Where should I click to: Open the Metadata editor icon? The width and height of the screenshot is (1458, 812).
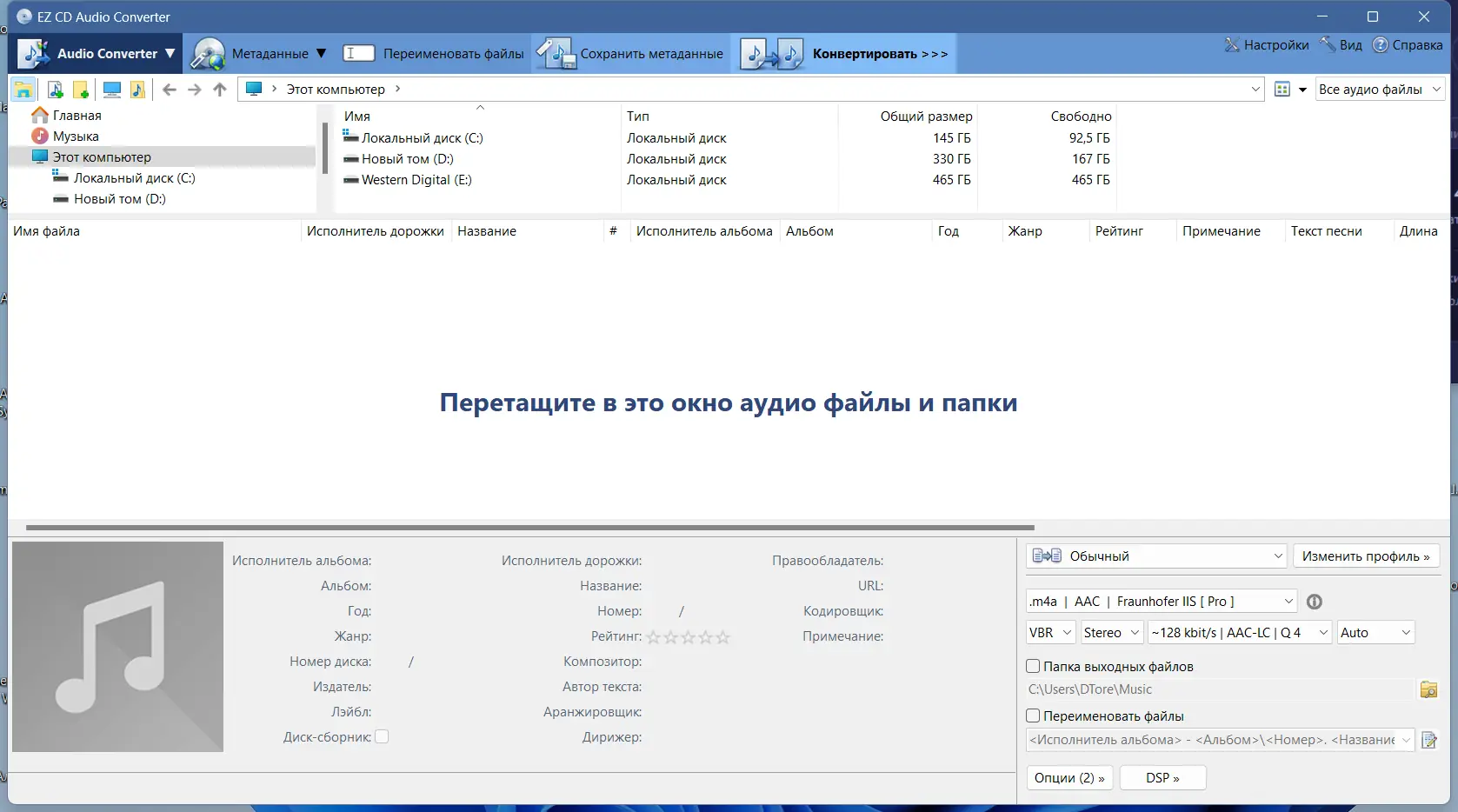point(208,53)
